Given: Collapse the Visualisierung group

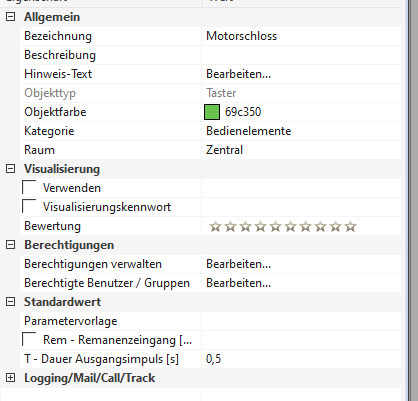Looking at the screenshot, I should coord(11,169).
